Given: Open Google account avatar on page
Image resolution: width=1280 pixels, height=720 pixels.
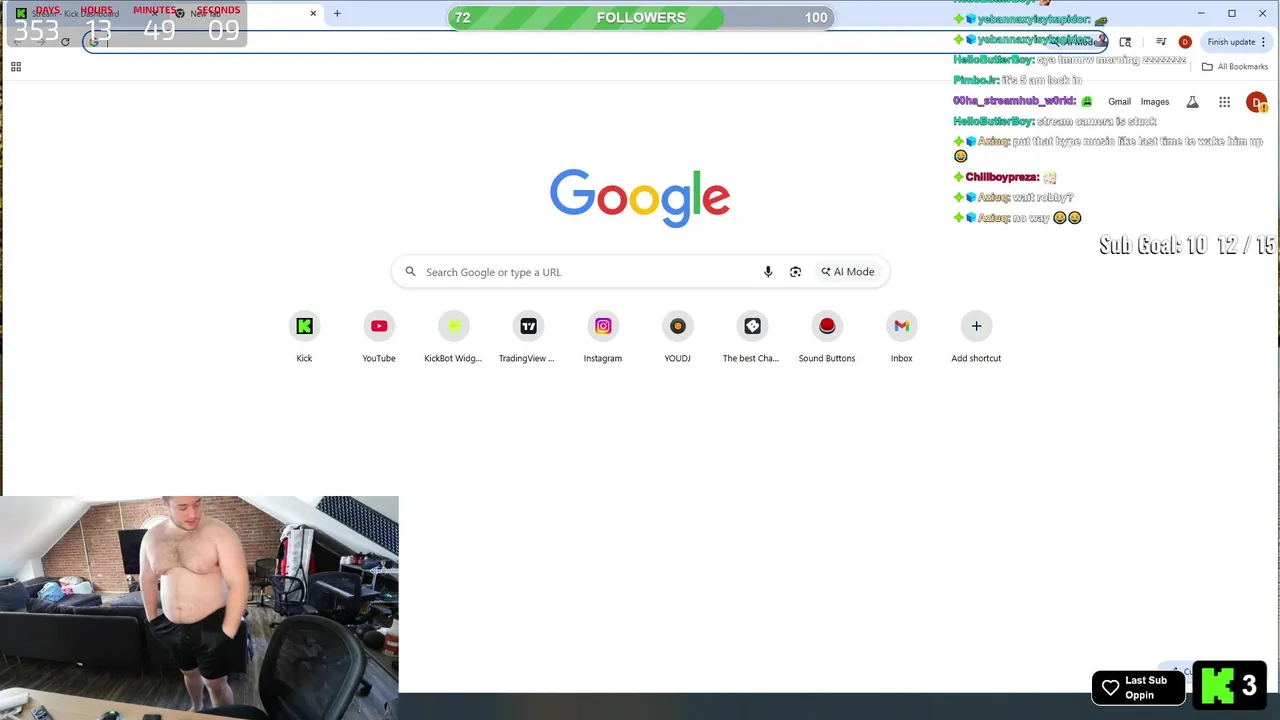Looking at the screenshot, I should pos(1256,102).
